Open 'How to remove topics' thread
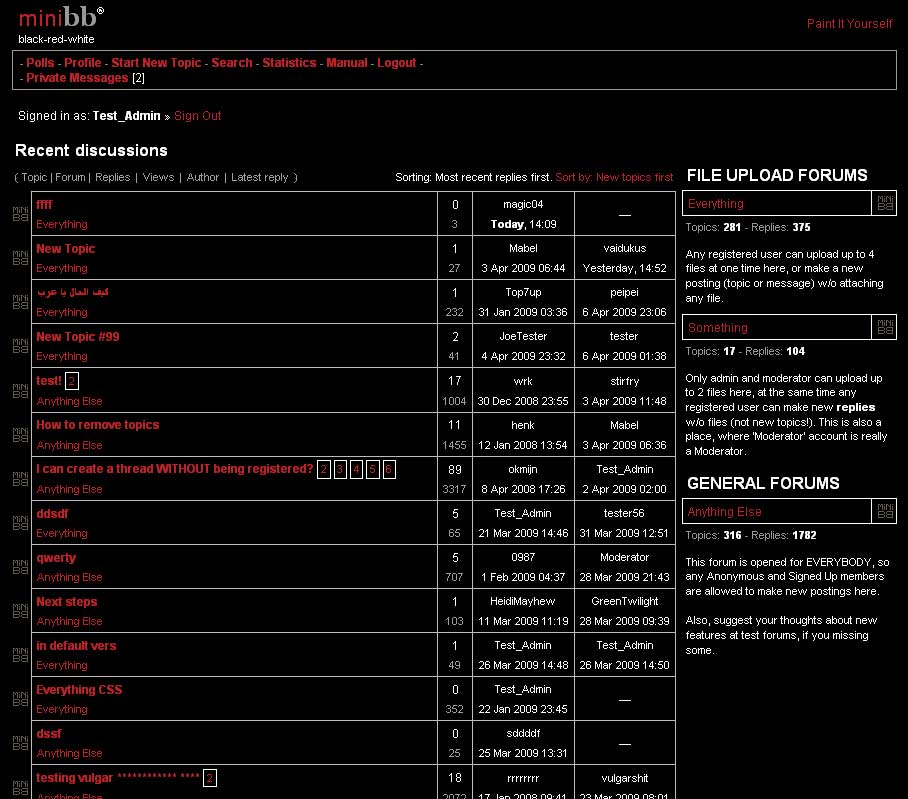The height and width of the screenshot is (799, 908). point(97,424)
